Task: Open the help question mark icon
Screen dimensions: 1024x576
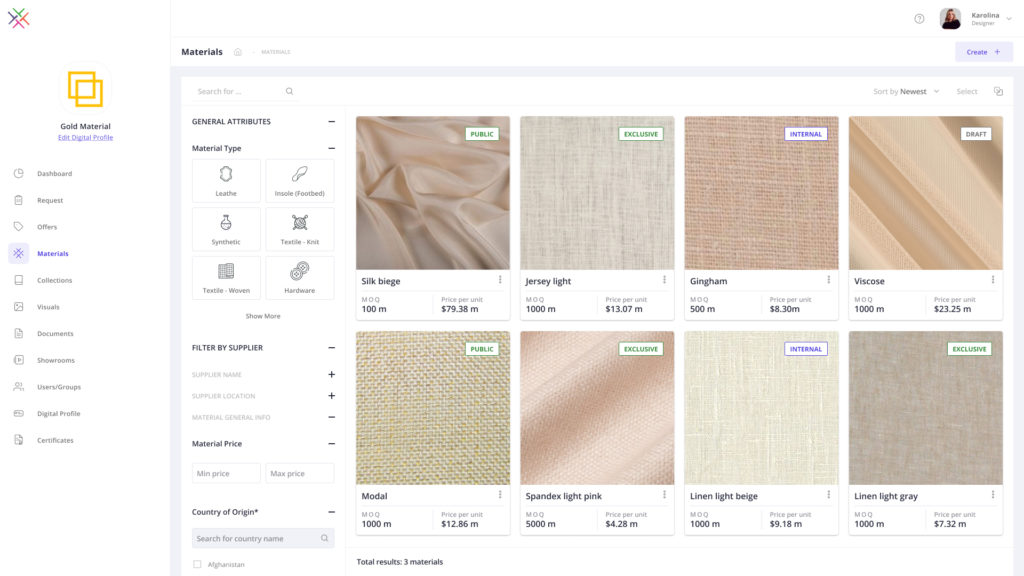Action: tap(919, 18)
